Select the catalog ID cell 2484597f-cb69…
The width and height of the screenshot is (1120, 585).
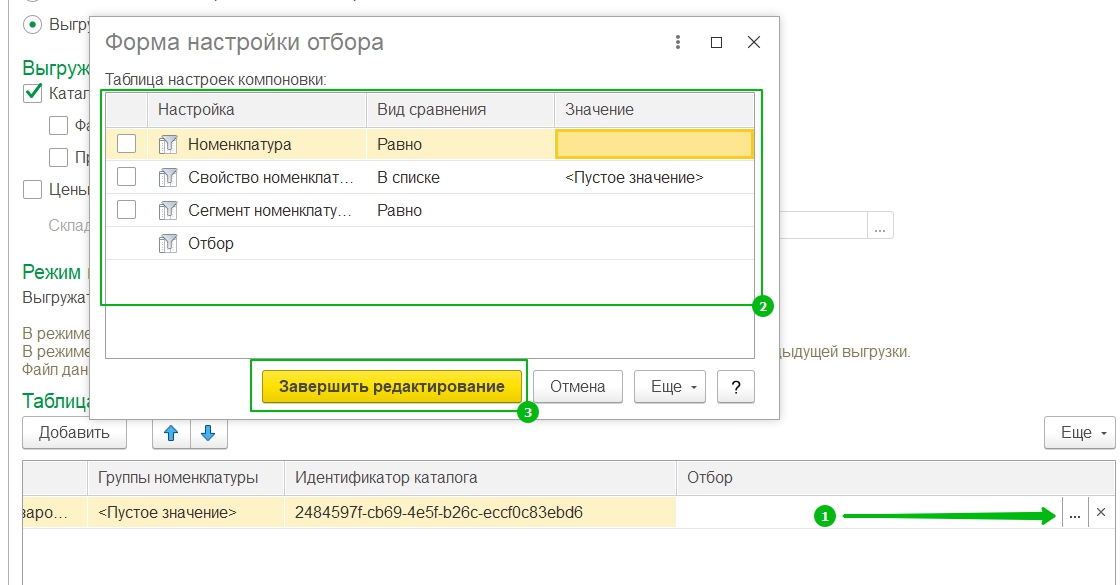pos(480,513)
